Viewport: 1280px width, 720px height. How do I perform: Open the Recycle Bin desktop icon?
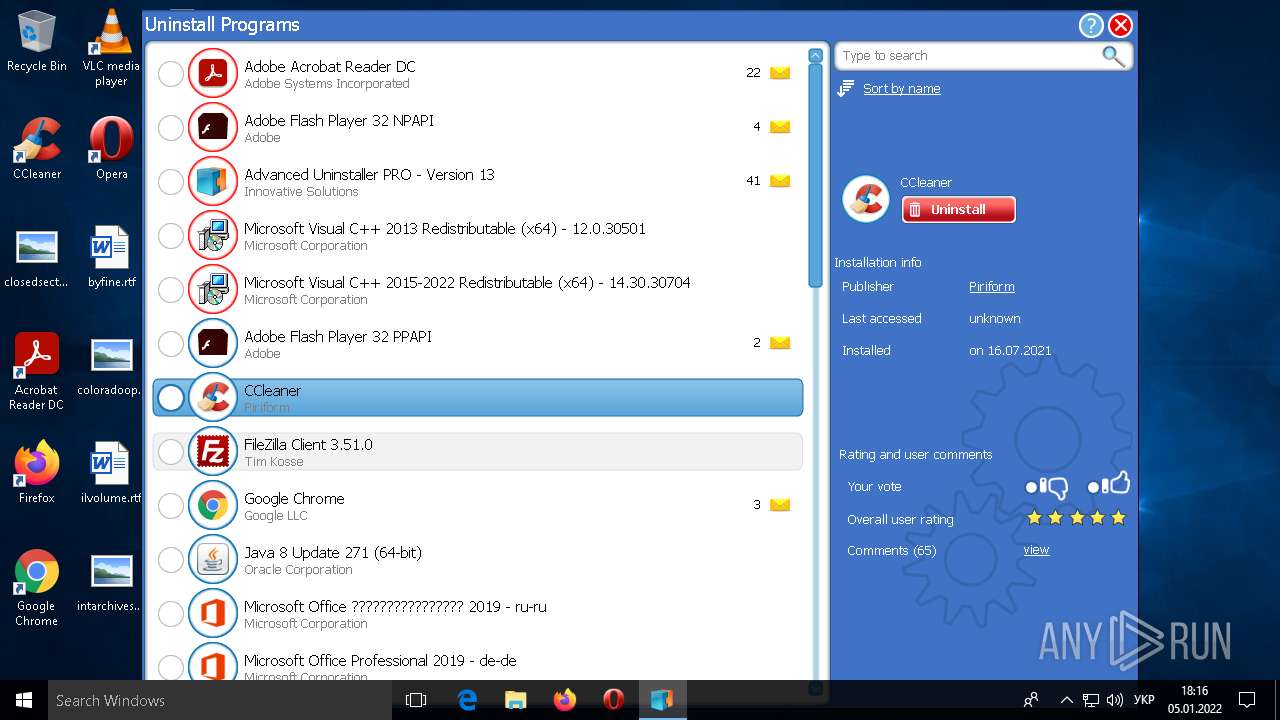coord(37,41)
